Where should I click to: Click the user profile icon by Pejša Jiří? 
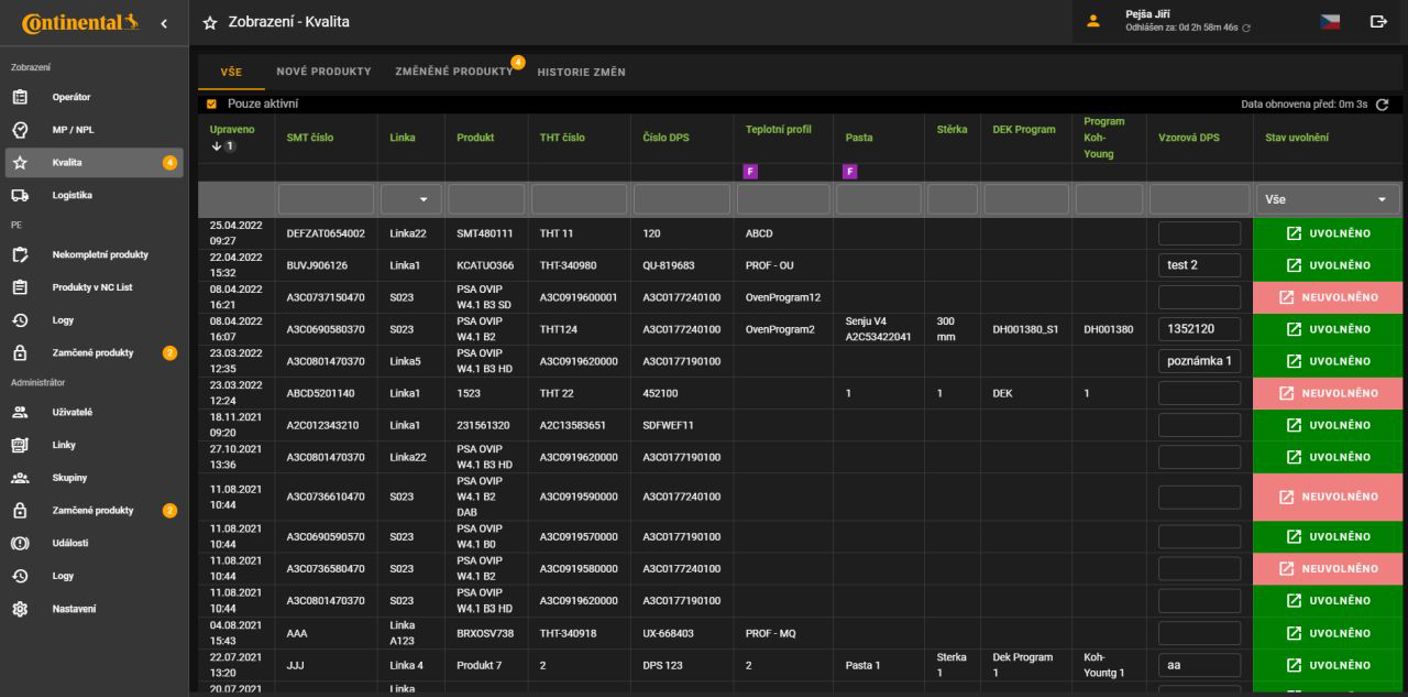(x=1093, y=21)
